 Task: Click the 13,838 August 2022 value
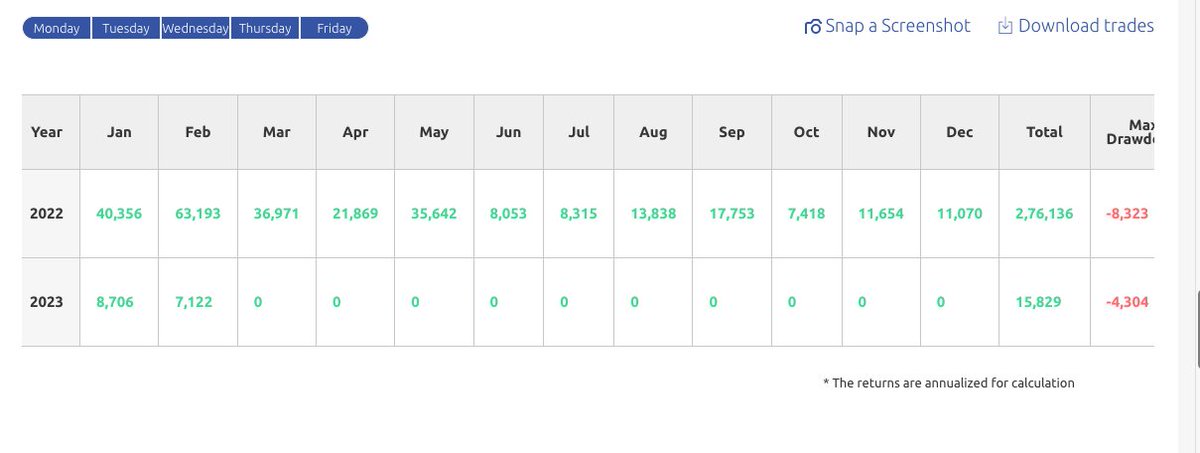(653, 214)
